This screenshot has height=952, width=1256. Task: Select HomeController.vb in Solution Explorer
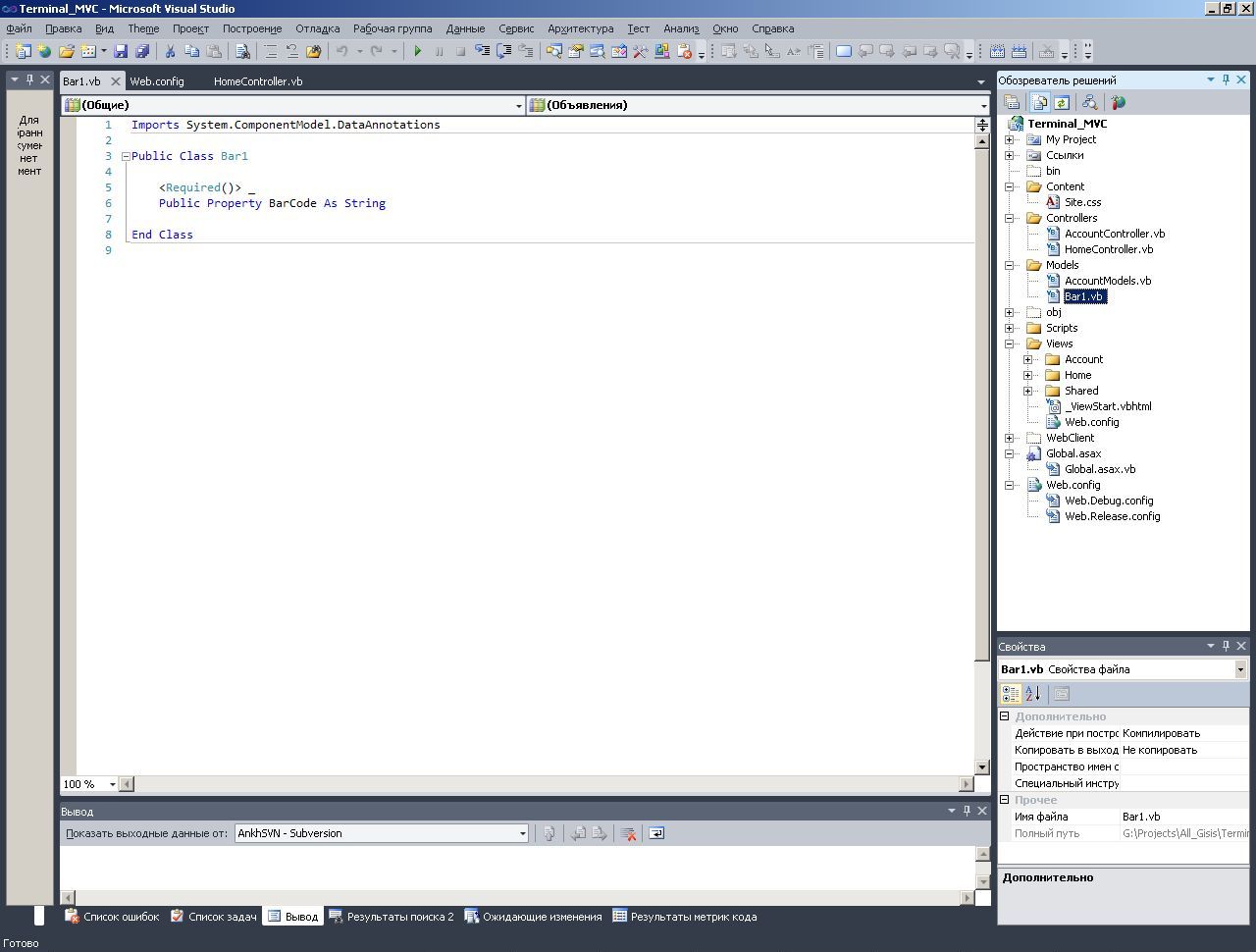(x=1109, y=249)
